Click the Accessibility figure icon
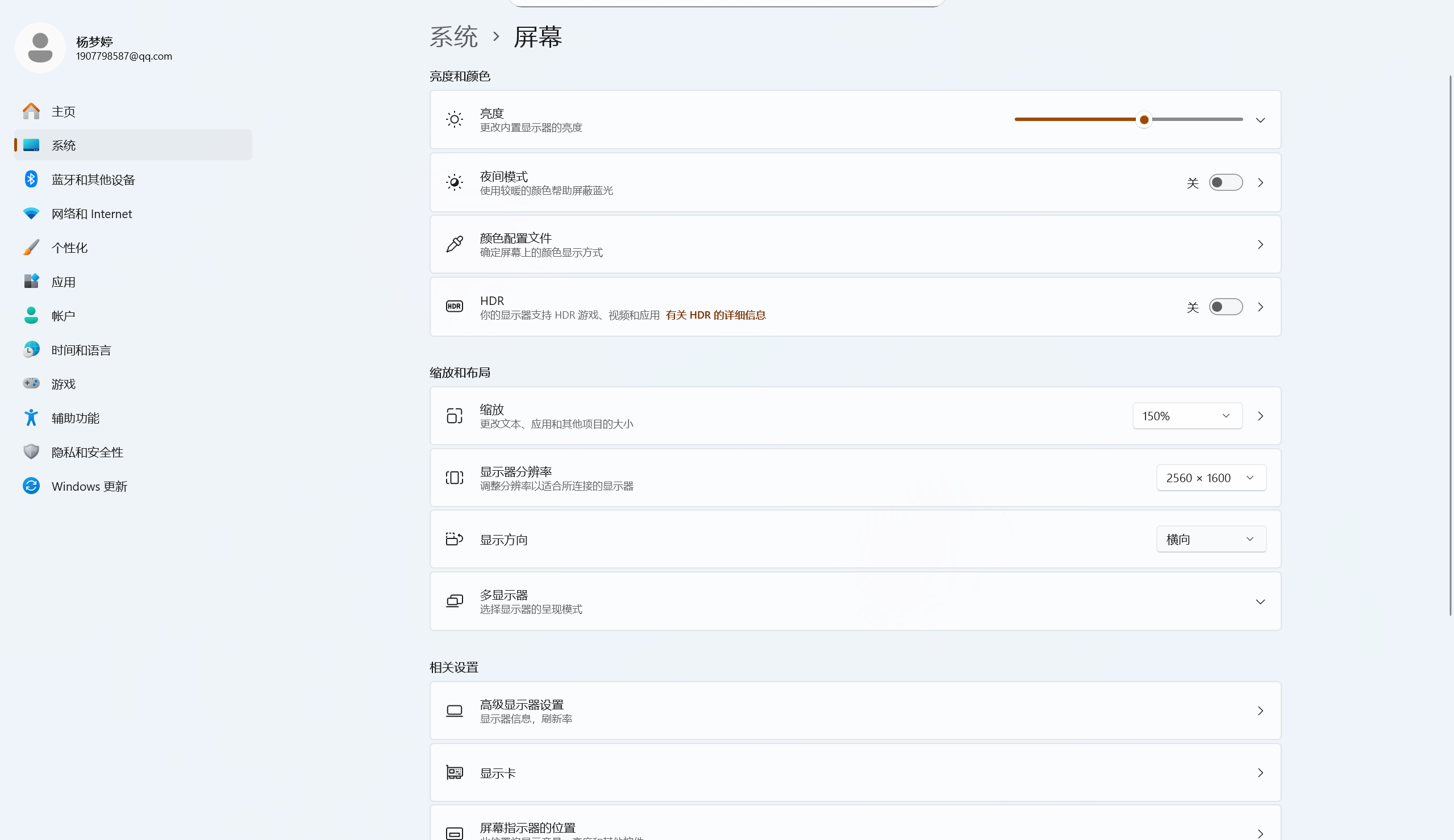This screenshot has width=1454, height=840. pyautogui.click(x=31, y=417)
